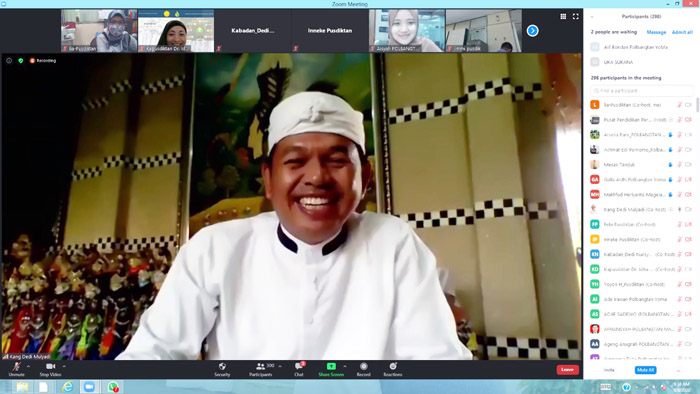Expand video options arrow beside Stop Video
700x394 pixels.
[x=64, y=366]
